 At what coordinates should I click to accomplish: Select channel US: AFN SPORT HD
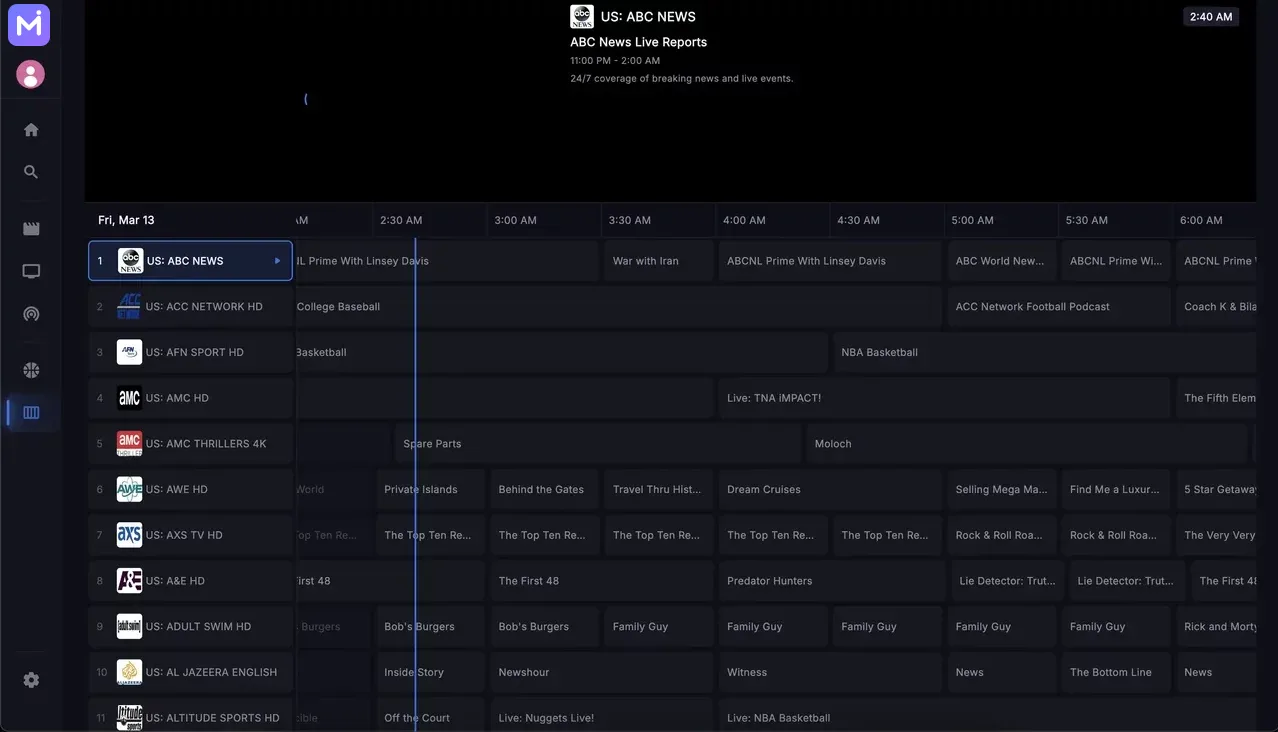tap(190, 352)
